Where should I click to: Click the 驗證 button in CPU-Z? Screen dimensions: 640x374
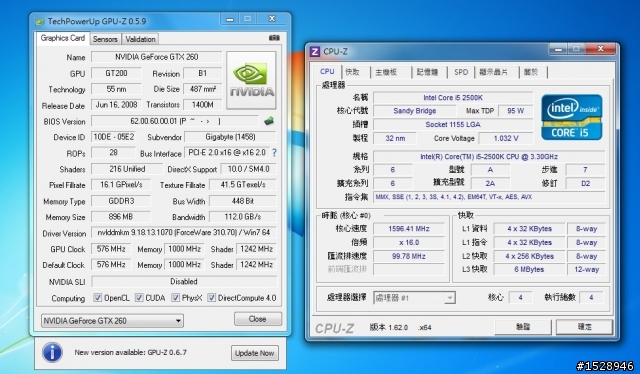point(523,327)
